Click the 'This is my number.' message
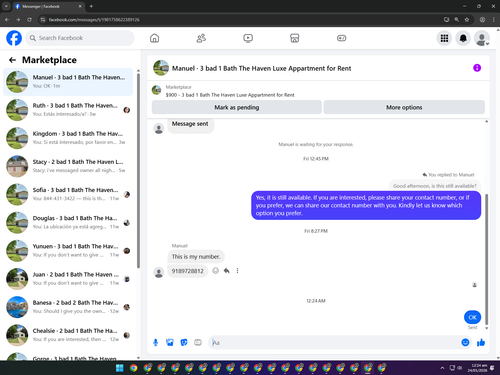The height and width of the screenshot is (375, 500). tap(196, 257)
